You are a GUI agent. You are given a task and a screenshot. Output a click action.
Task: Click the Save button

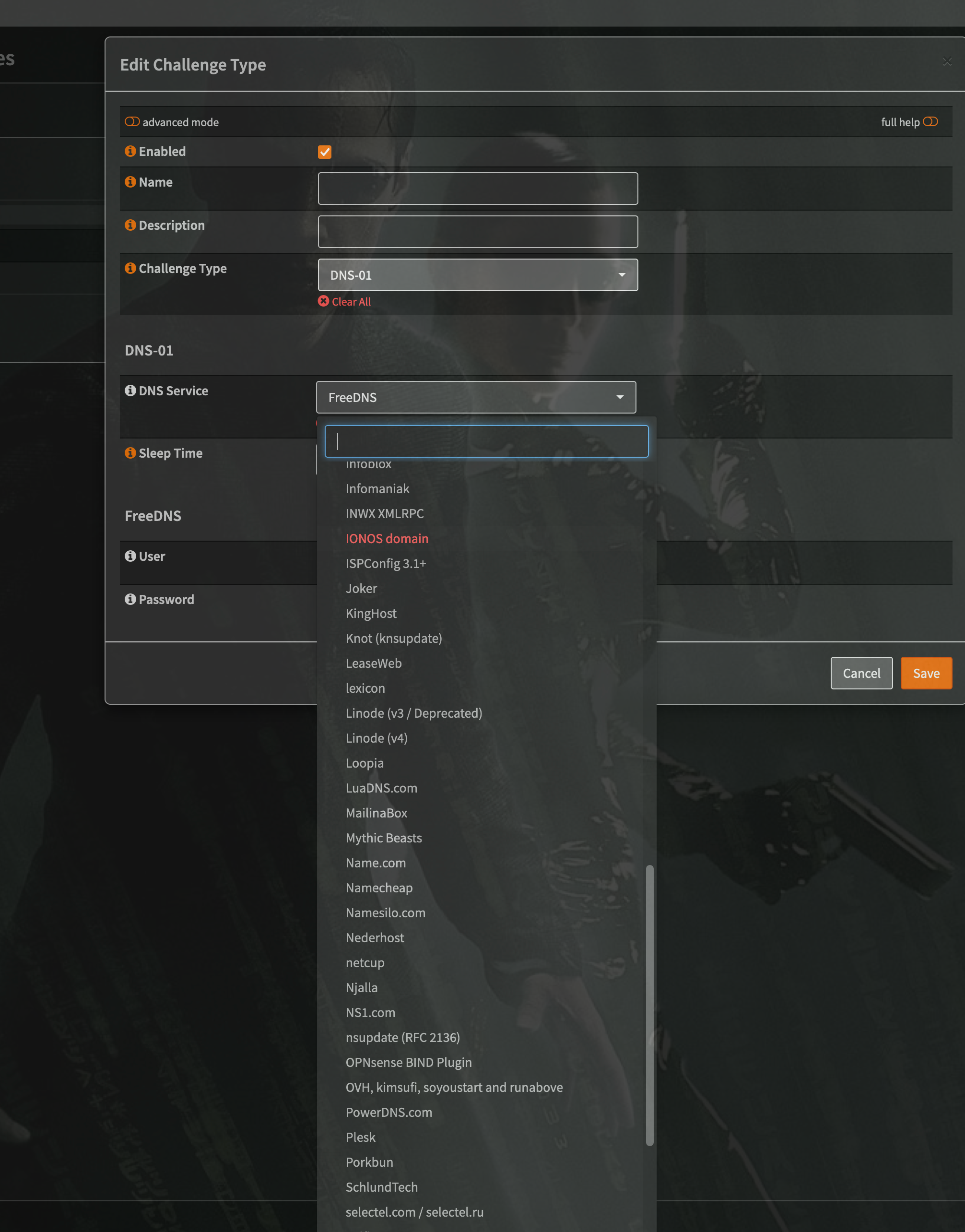pyautogui.click(x=926, y=673)
